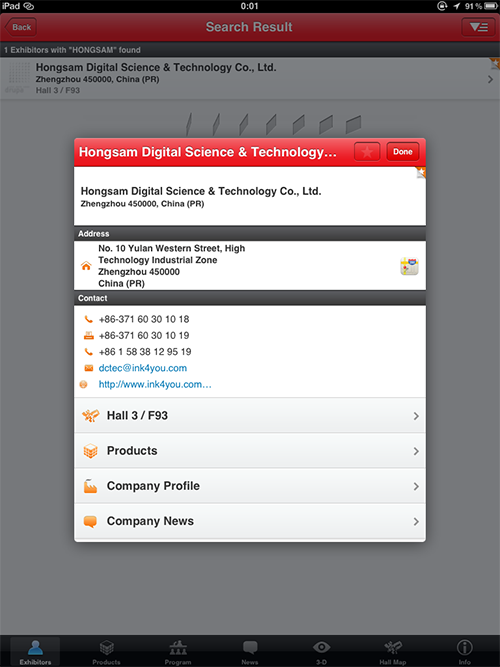Open the http://www.ink4you.com website link

click(155, 384)
